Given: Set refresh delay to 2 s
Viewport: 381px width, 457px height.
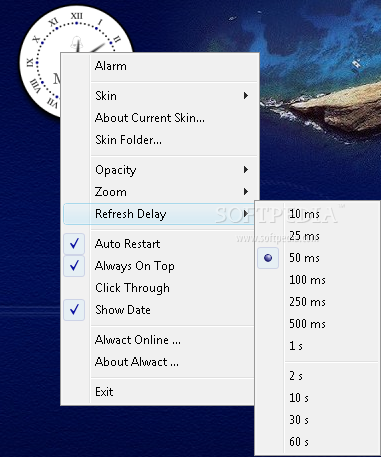Looking at the screenshot, I should [x=318, y=376].
